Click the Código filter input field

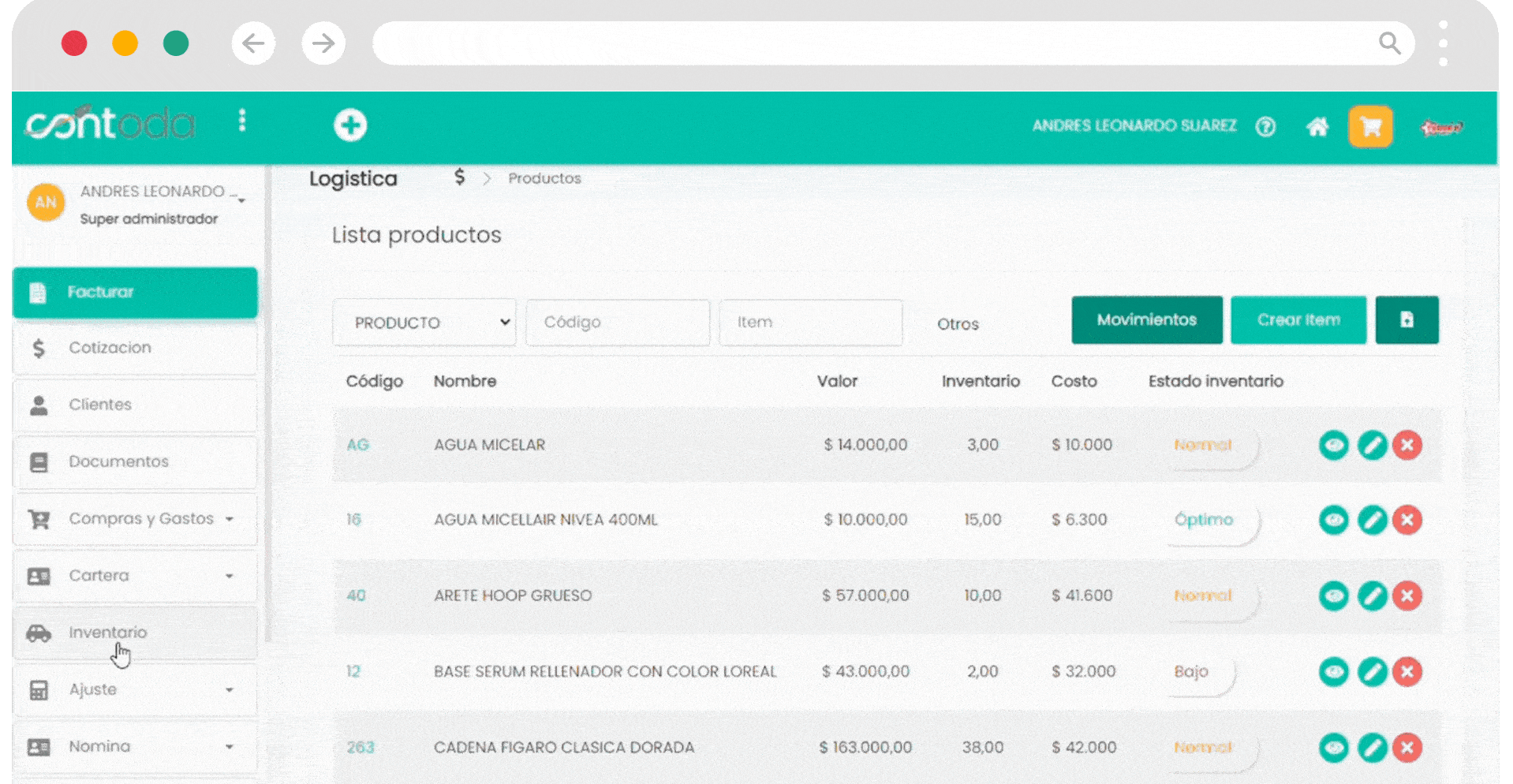618,323
